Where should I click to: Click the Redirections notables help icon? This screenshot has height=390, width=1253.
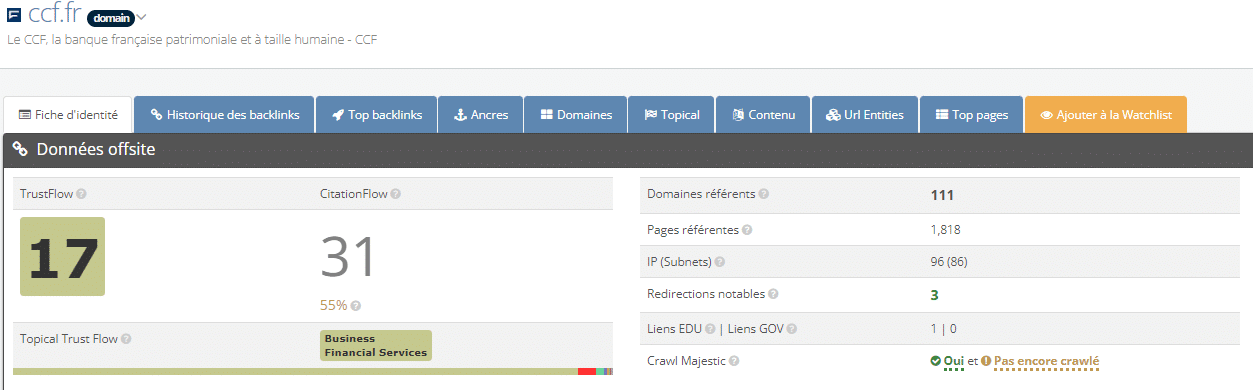tap(773, 294)
